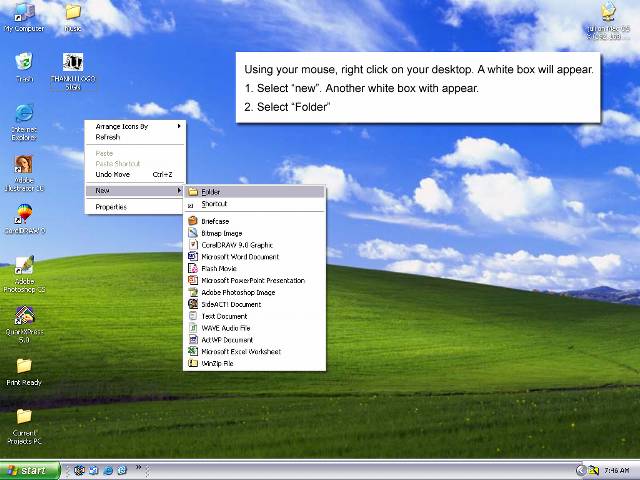
Task: Launch CorelDRAW 9 desktop shortcut
Action: (24, 219)
